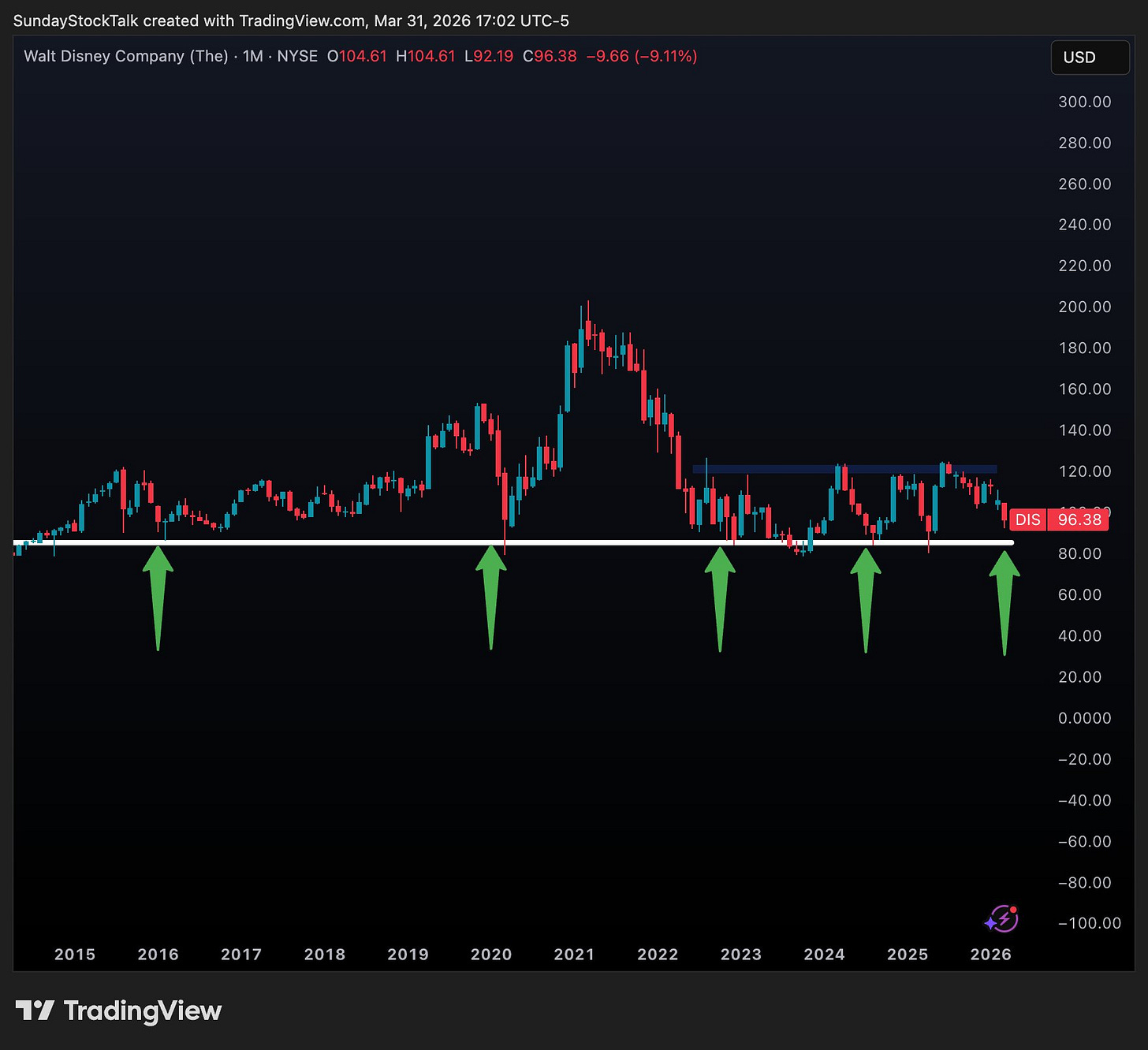
Task: Click the 2026 time axis label
Action: (x=991, y=955)
